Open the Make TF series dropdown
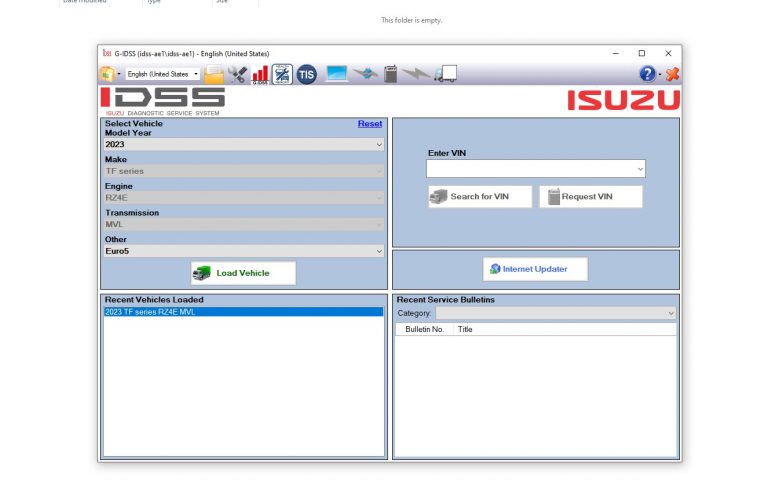The width and height of the screenshot is (768, 489). [x=243, y=171]
